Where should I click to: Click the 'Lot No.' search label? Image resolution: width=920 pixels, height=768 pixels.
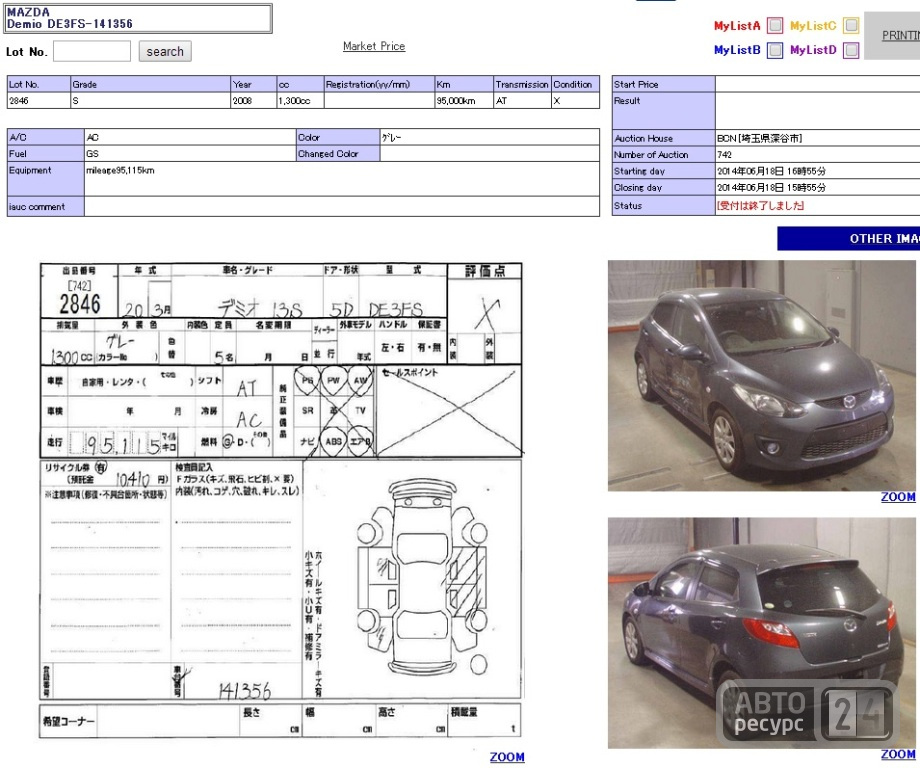[x=26, y=52]
